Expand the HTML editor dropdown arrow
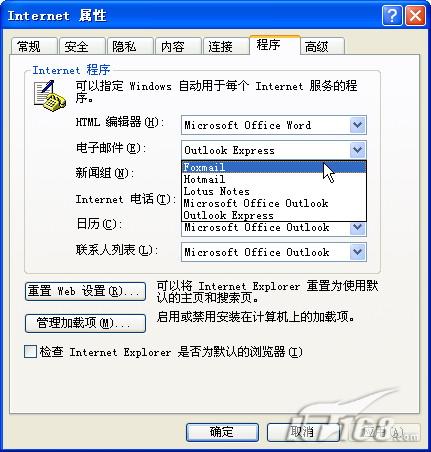This screenshot has width=431, height=452. tap(358, 125)
